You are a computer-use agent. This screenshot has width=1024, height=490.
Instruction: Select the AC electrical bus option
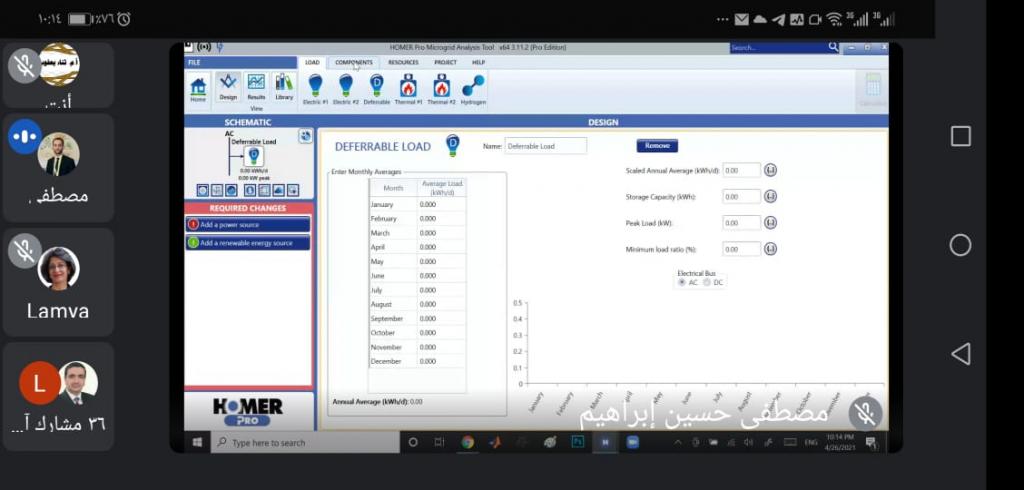point(682,283)
